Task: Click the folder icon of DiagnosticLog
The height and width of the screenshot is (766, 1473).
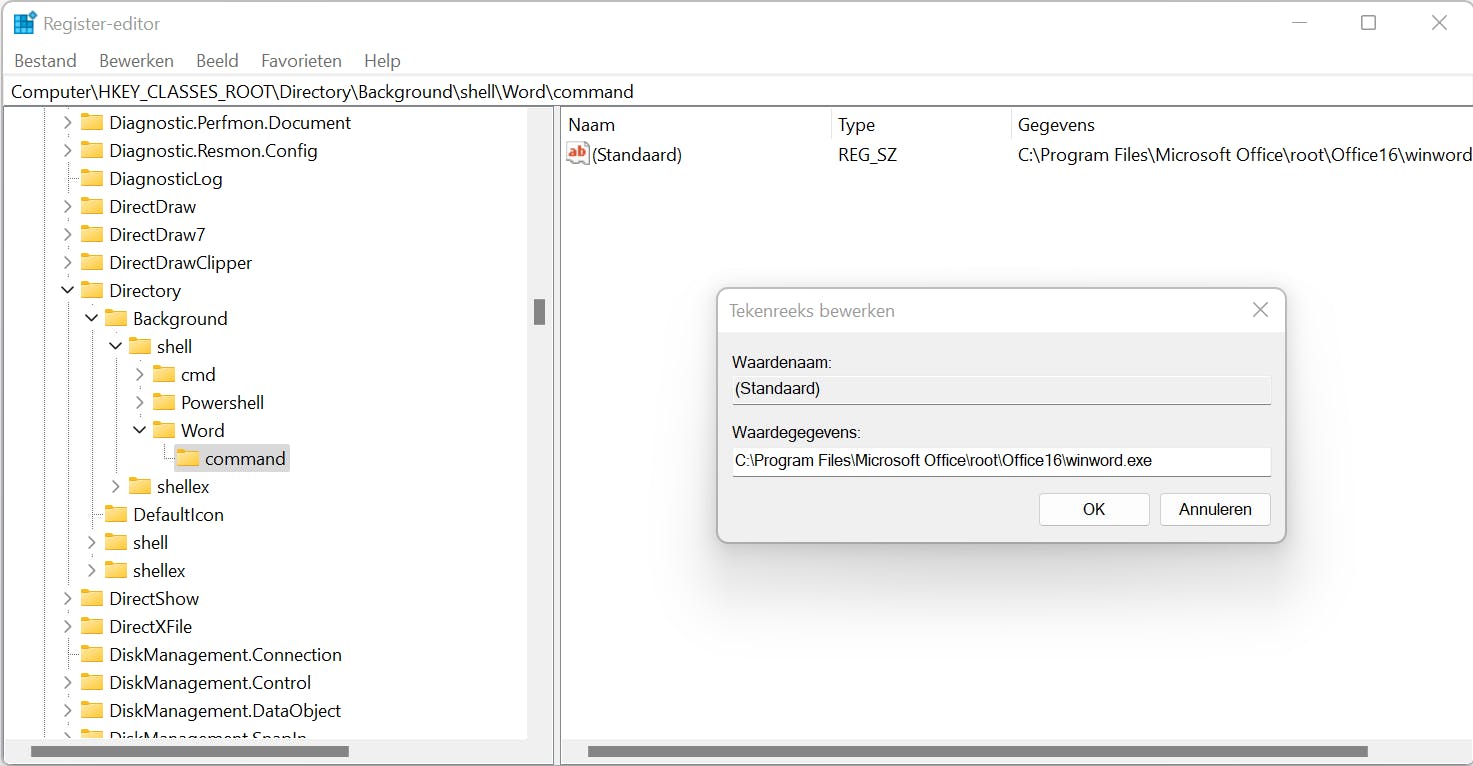Action: (92, 179)
